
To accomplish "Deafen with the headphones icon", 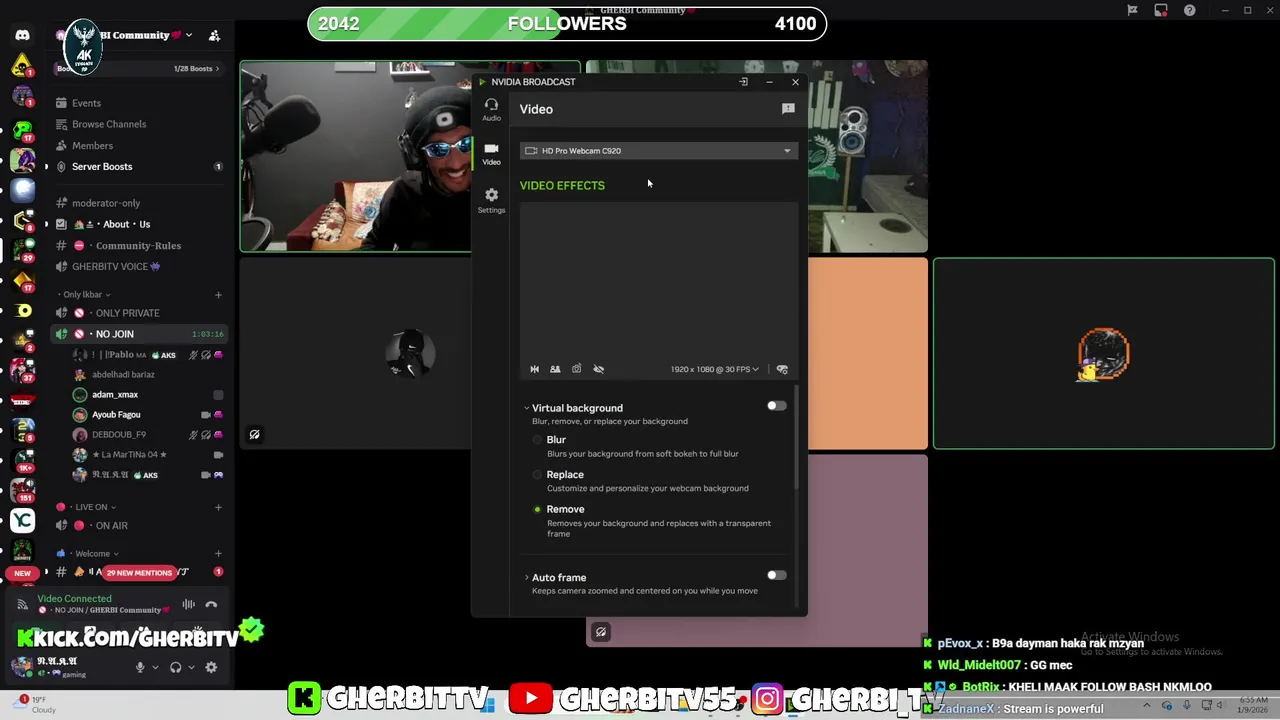I will [x=175, y=667].
